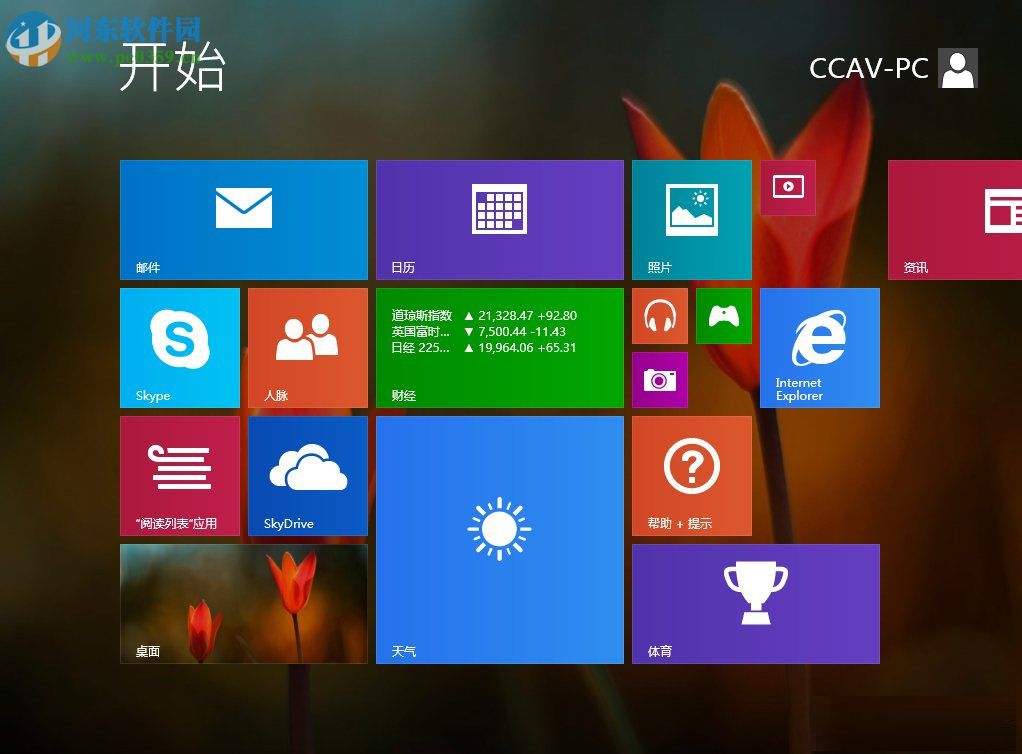Open the 邮件 (Mail) app tile
Viewport: 1022px width, 754px height.
tap(243, 218)
